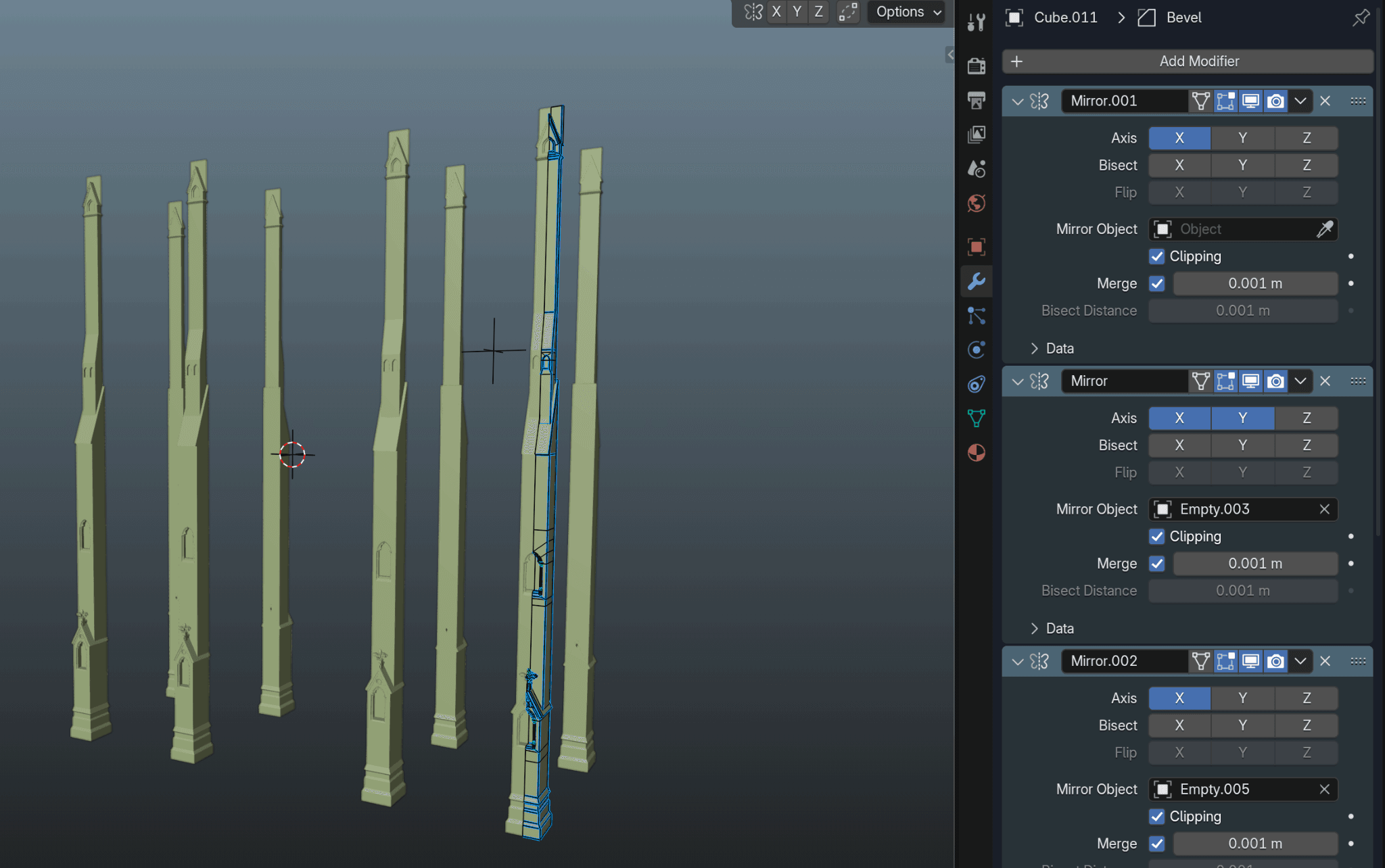Adjust Merge distance in Mirror.001
1385x868 pixels.
click(1255, 284)
